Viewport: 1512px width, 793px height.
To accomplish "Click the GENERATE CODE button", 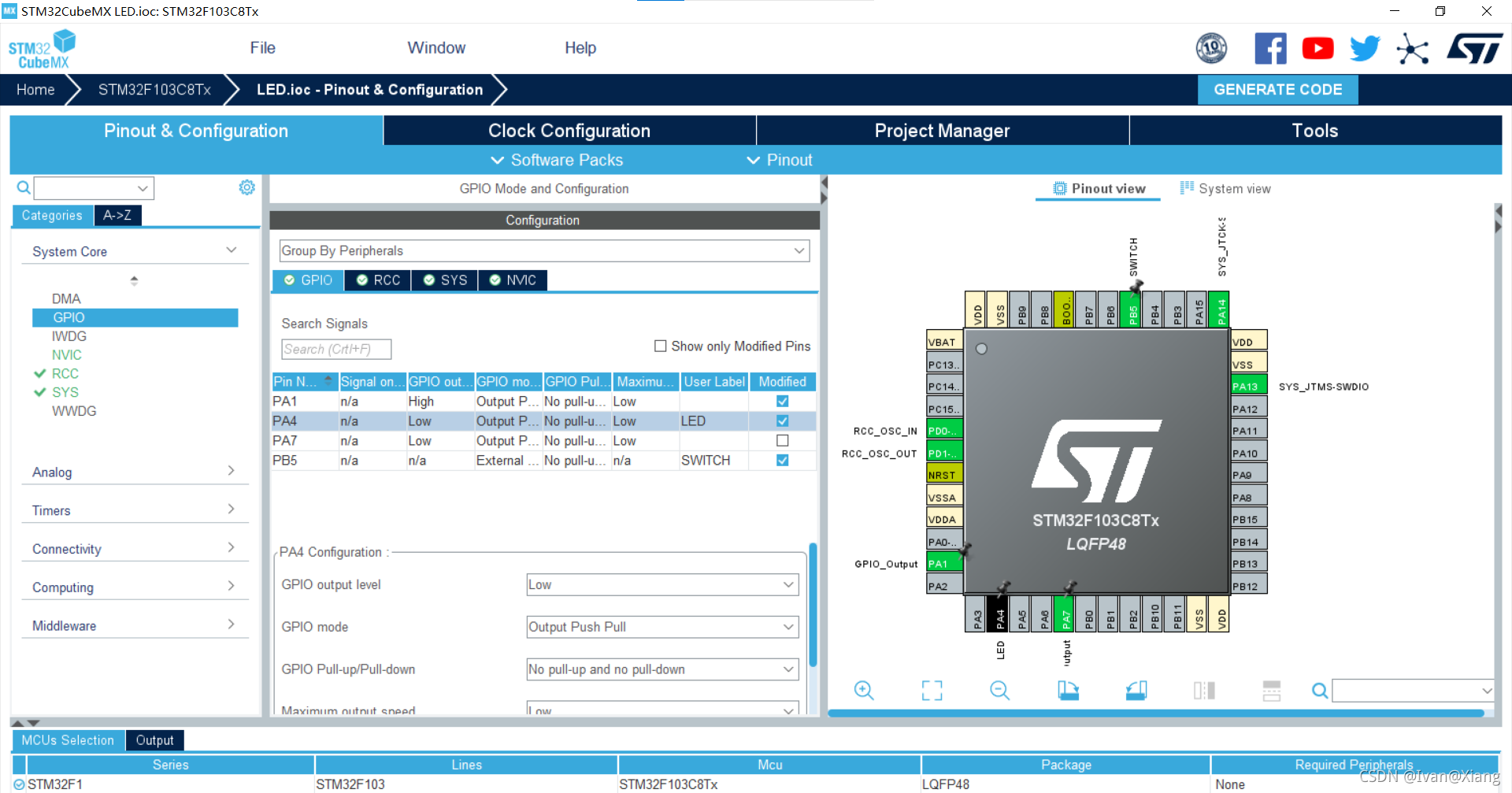I will (1277, 90).
